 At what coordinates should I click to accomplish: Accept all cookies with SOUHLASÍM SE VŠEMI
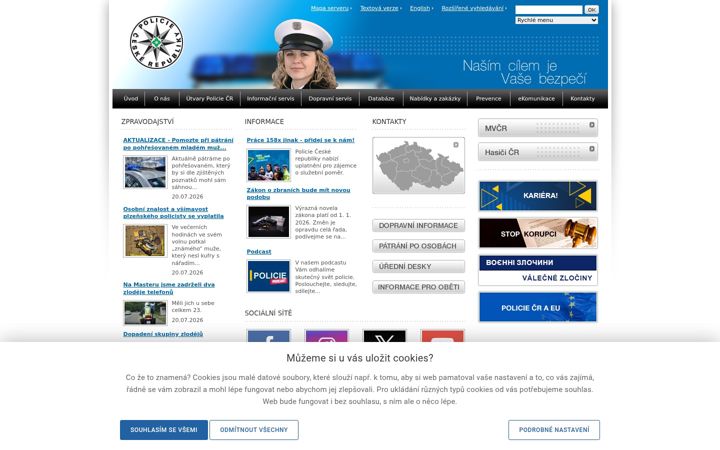[164, 430]
